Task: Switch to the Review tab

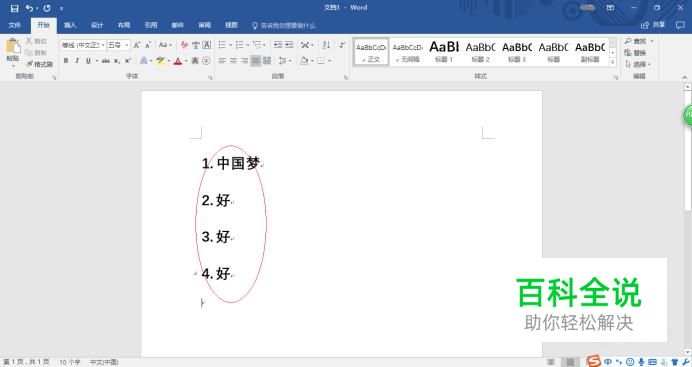Action: (204, 25)
